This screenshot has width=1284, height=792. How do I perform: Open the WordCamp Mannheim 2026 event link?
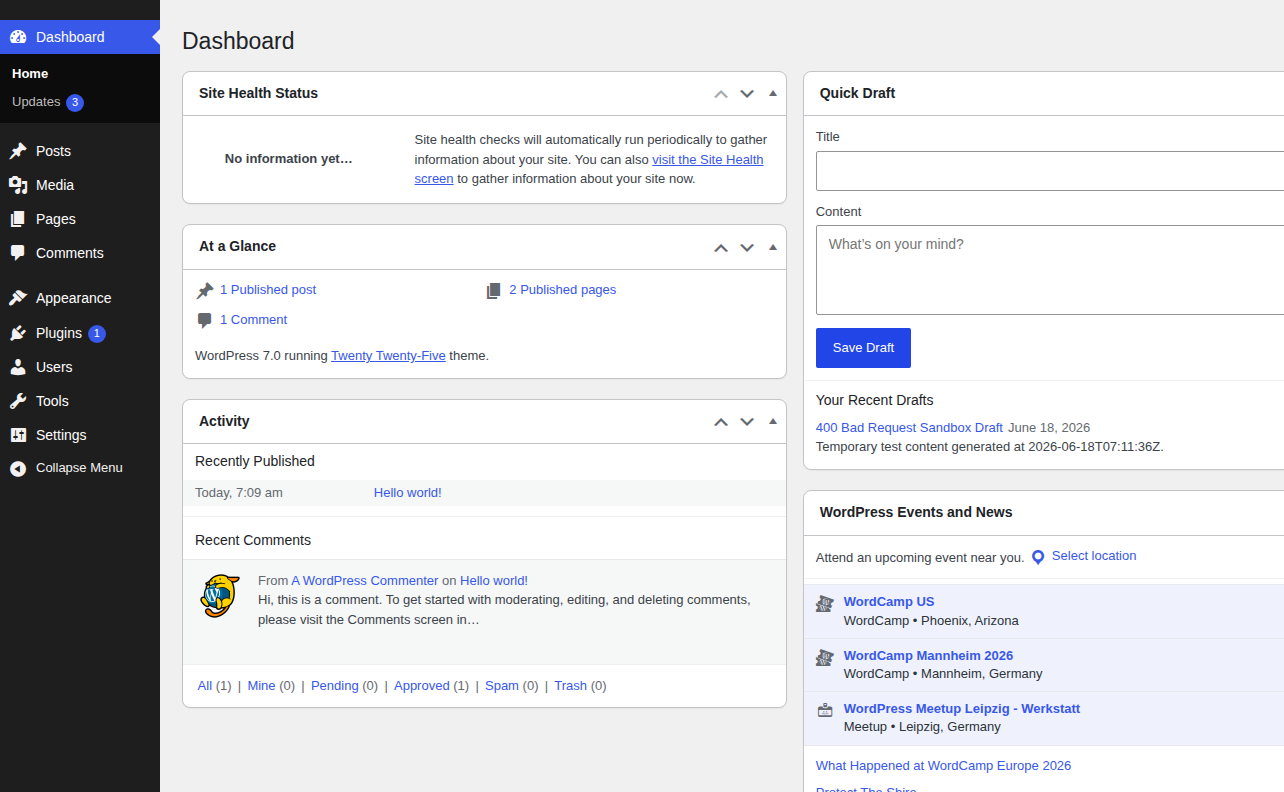929,656
